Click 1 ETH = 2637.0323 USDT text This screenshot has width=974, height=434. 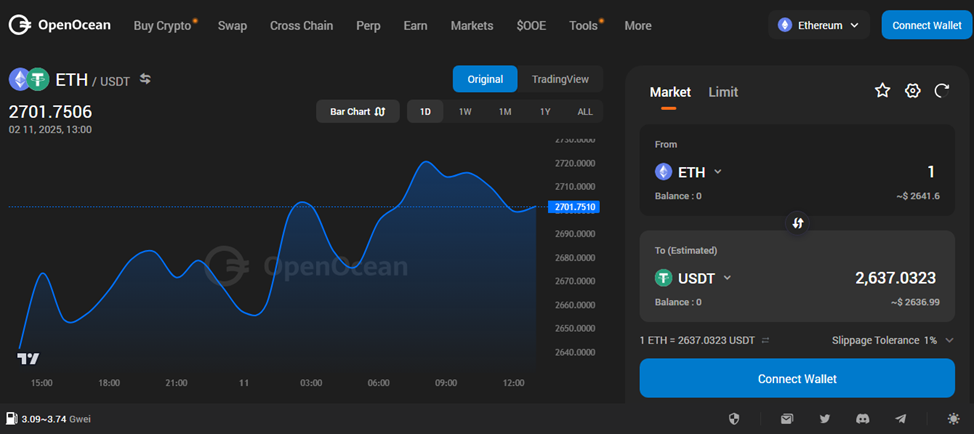pyautogui.click(x=697, y=340)
